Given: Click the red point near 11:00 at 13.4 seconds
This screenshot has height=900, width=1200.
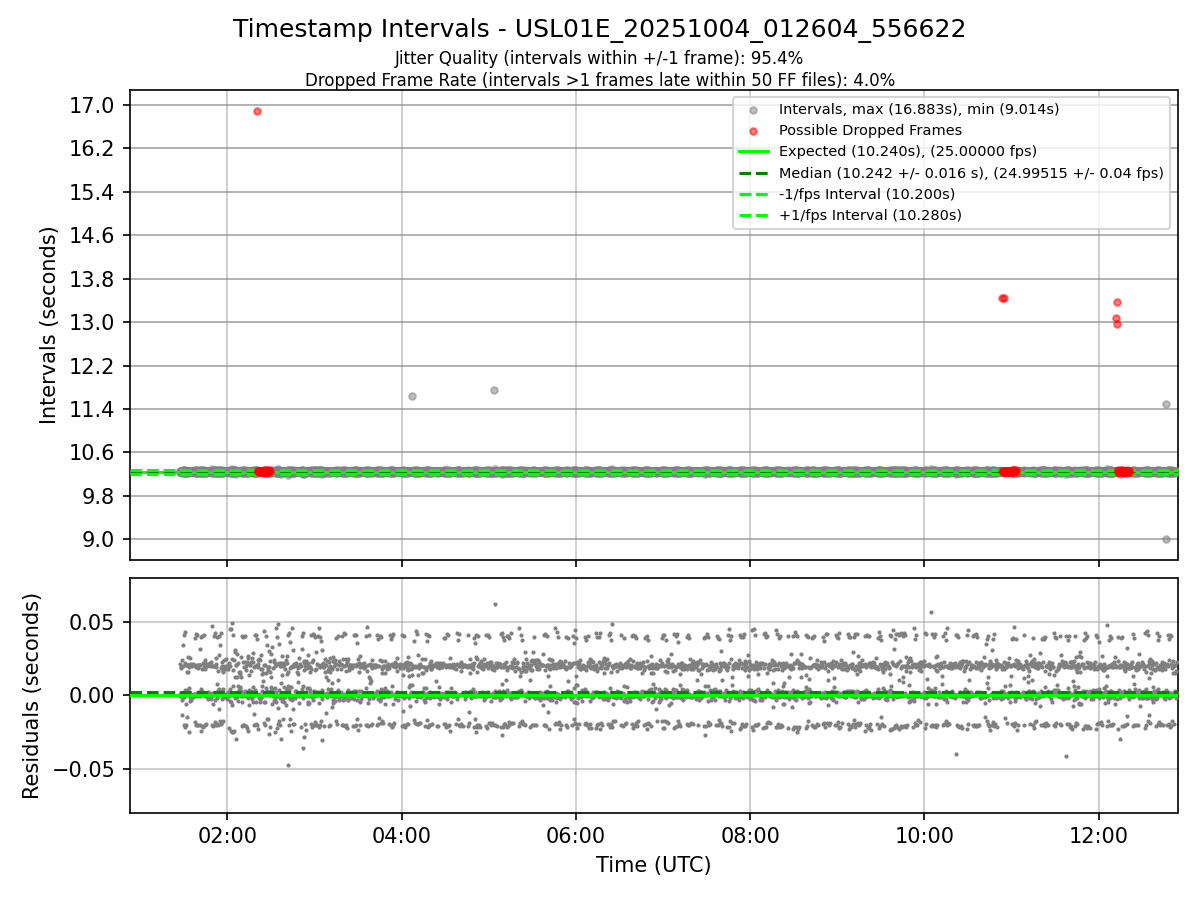Looking at the screenshot, I should coord(1003,298).
